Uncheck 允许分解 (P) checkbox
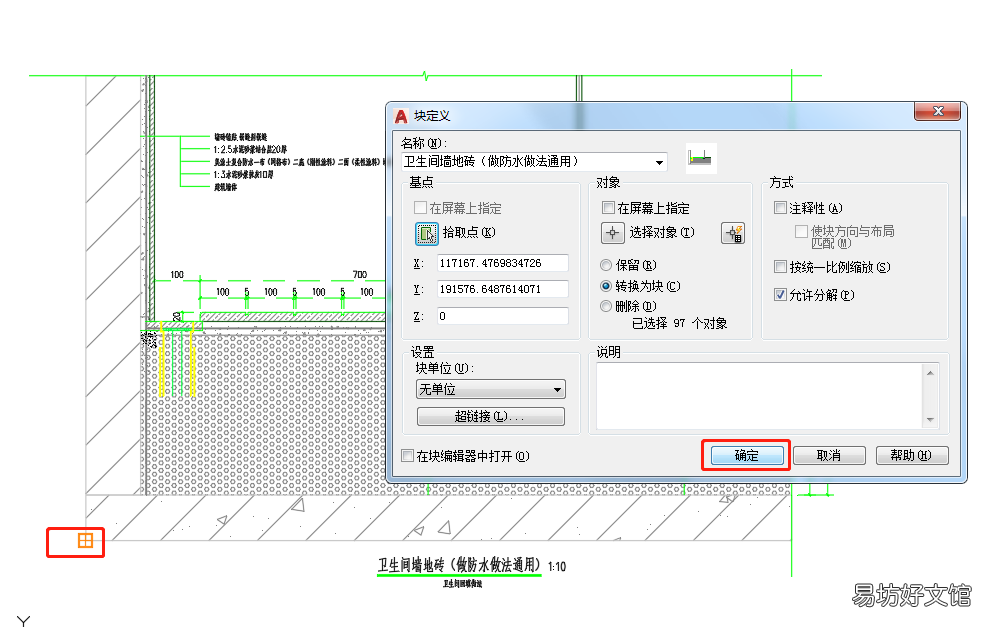The height and width of the screenshot is (627, 999). point(780,294)
